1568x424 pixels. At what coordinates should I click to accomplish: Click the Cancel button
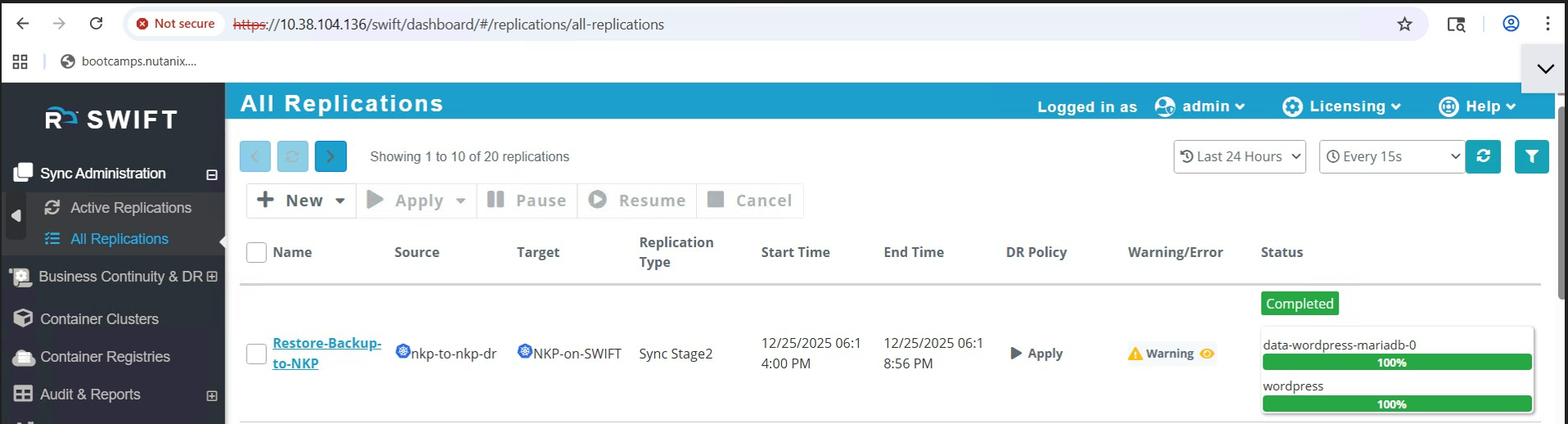click(x=749, y=201)
